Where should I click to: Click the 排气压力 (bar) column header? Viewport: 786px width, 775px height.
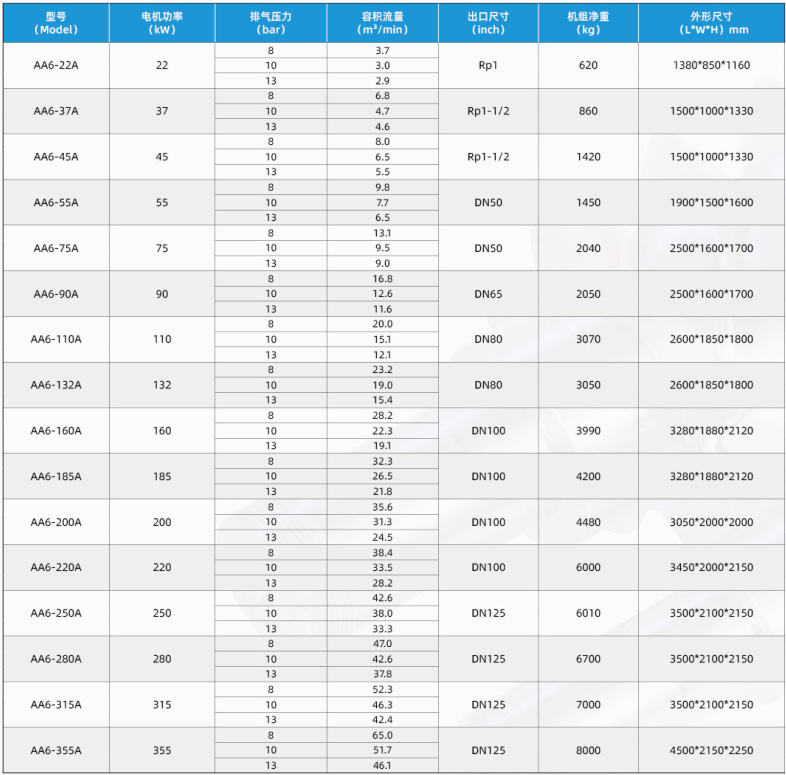(270, 23)
